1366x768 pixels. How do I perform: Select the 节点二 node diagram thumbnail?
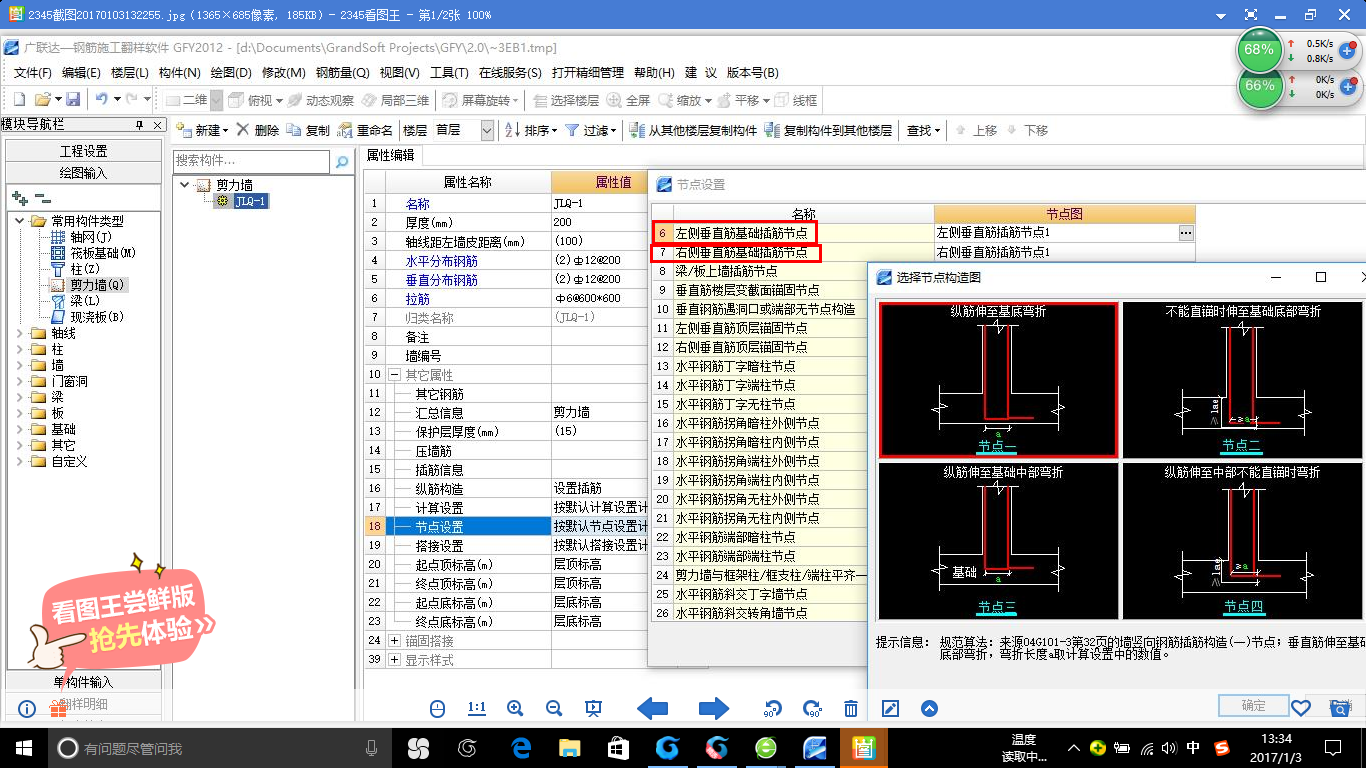click(x=1241, y=380)
